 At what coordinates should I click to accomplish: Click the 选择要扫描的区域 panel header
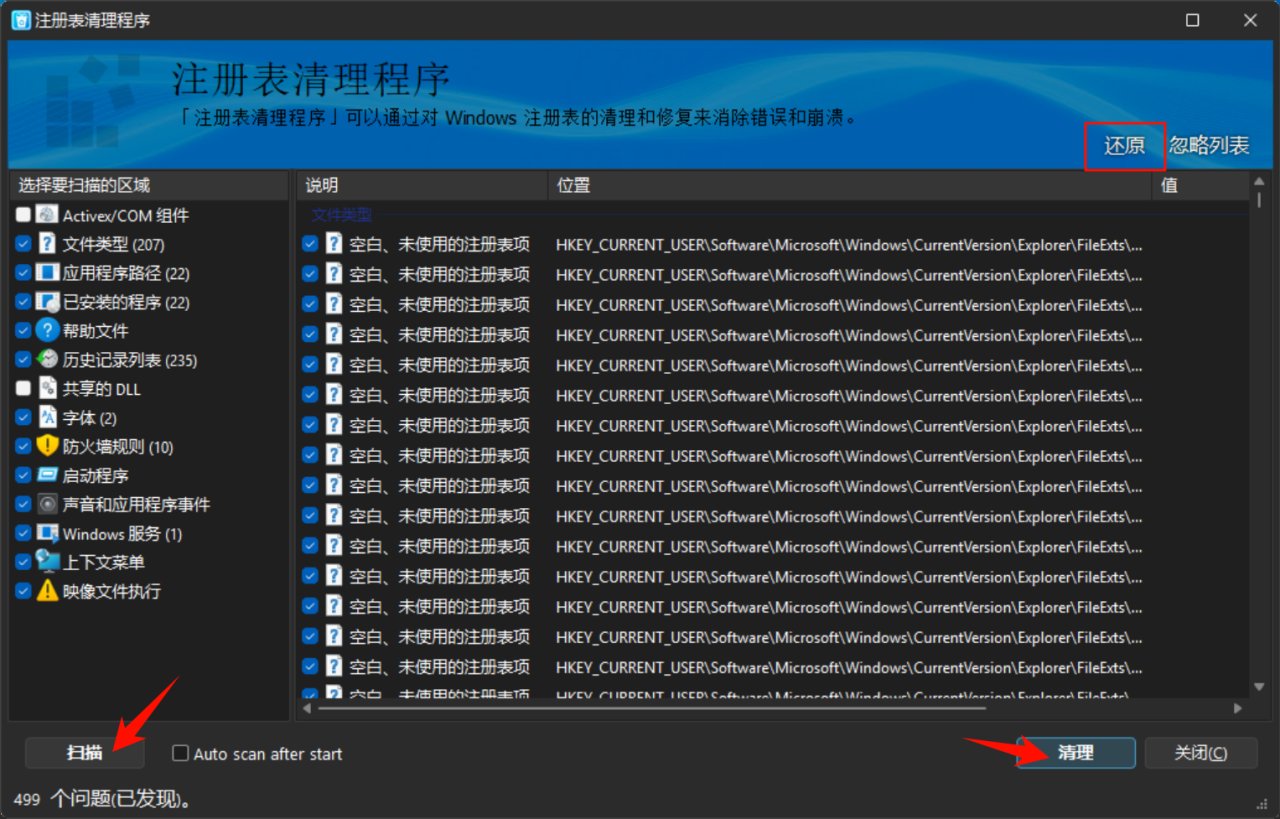(x=149, y=185)
